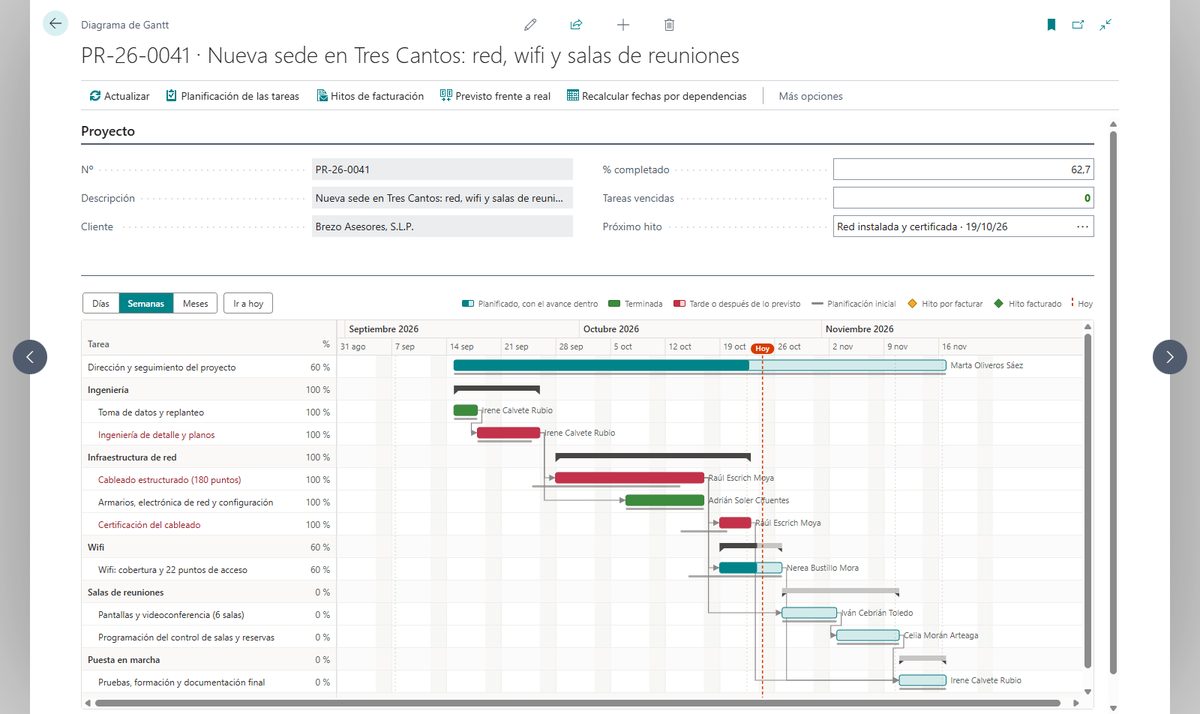The width and height of the screenshot is (1200, 714).
Task: Select Dirección y seguimiento del proyecto row
Action: 209,367
